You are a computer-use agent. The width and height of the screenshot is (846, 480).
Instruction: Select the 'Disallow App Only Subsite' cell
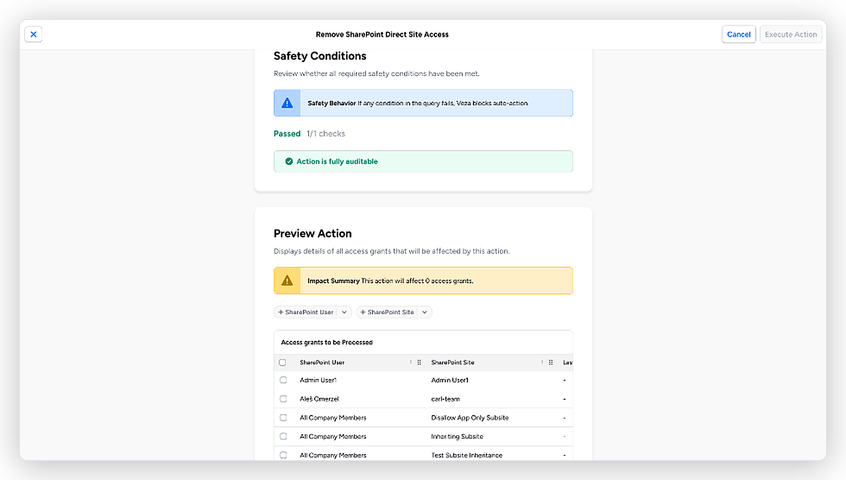coord(470,417)
